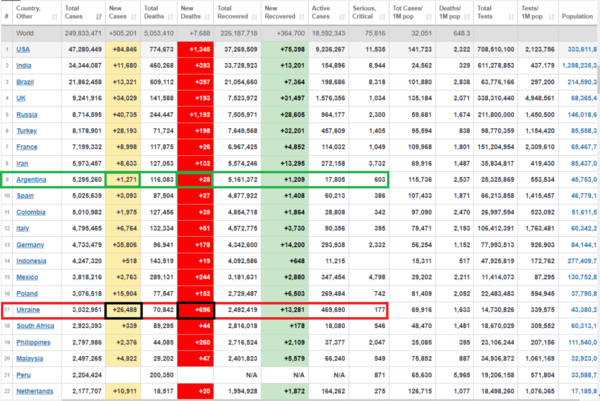Open the Ukraine country link

coord(27,311)
